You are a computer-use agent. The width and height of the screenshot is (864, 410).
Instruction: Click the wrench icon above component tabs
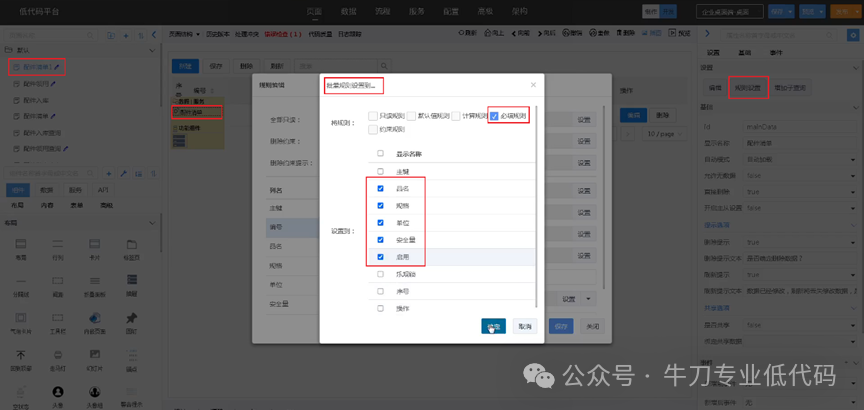click(x=123, y=174)
